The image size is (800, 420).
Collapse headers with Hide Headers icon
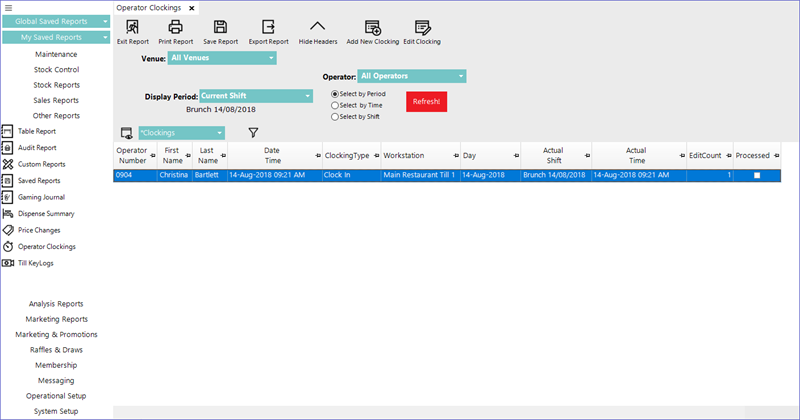(317, 28)
